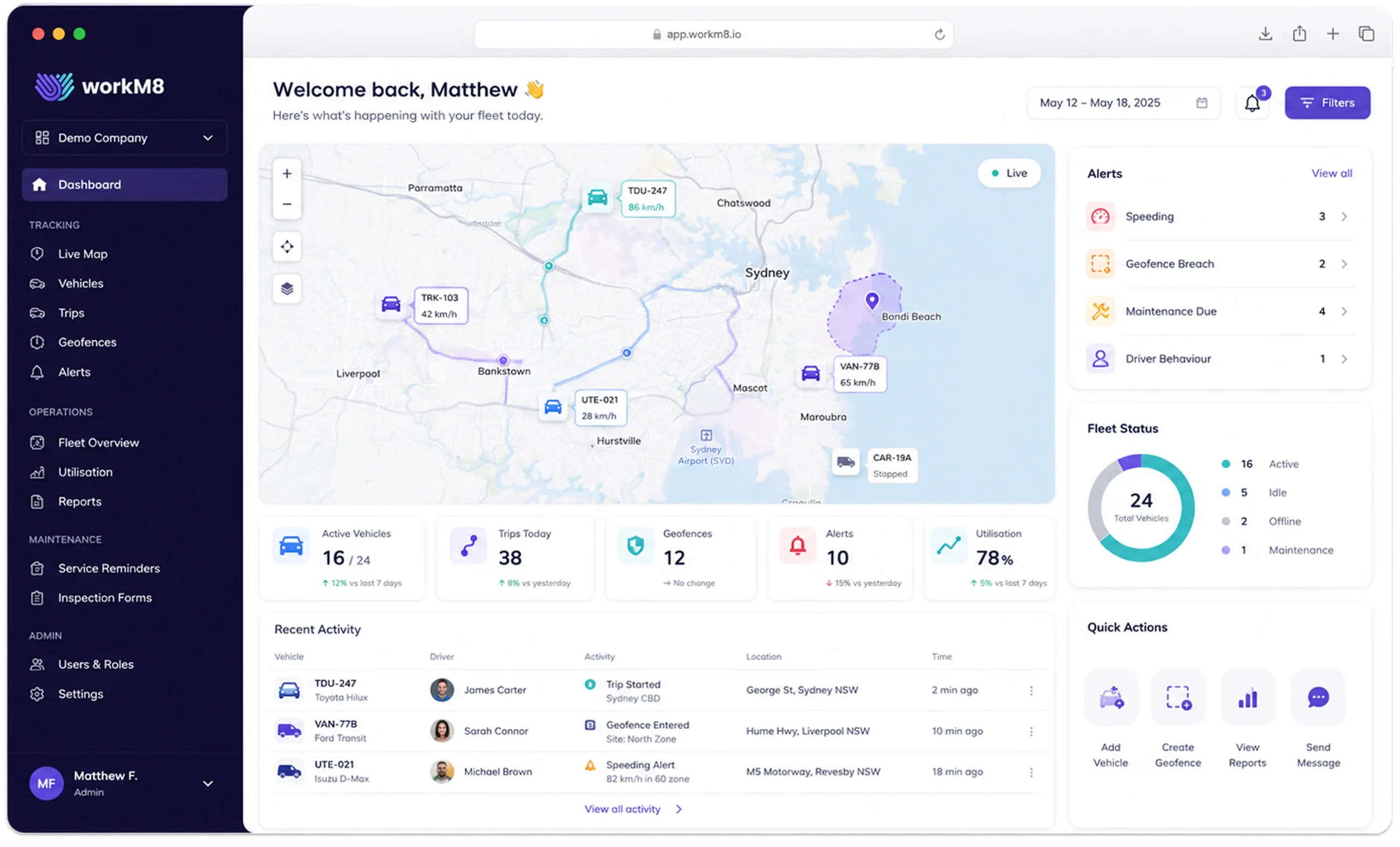Expand the Driver Behaviour row chevron
Image resolution: width=1400 pixels, height=847 pixels.
click(1344, 359)
